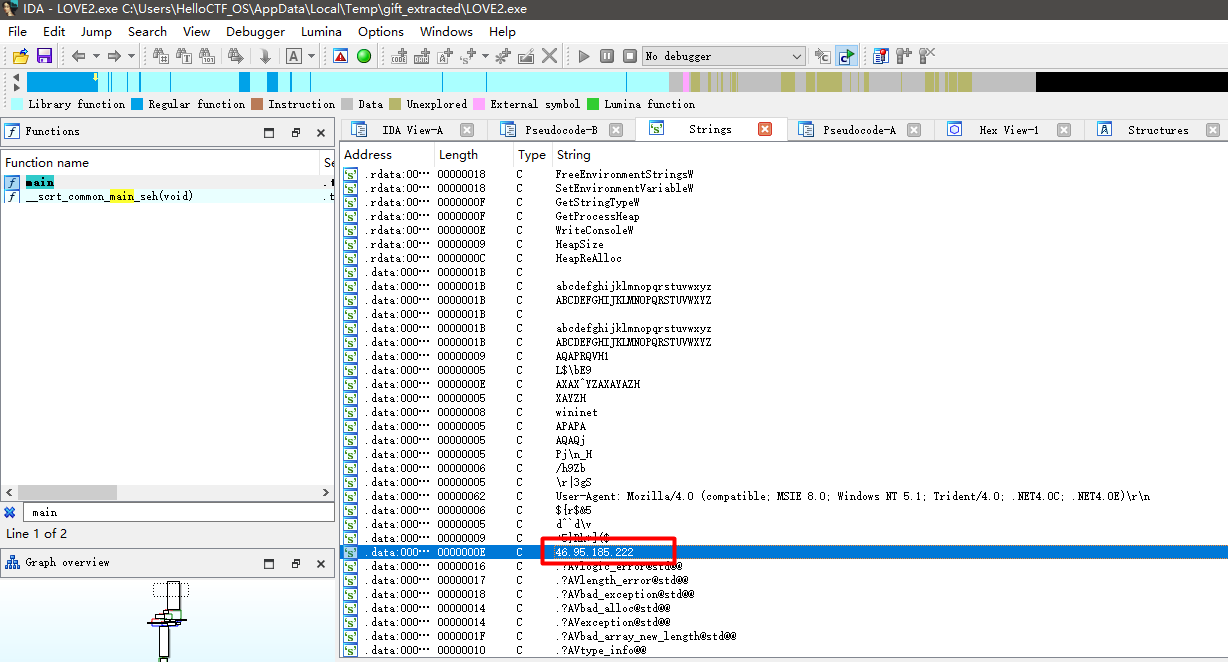Click the red warning triangle icon
The height and width of the screenshot is (662, 1228).
341,56
